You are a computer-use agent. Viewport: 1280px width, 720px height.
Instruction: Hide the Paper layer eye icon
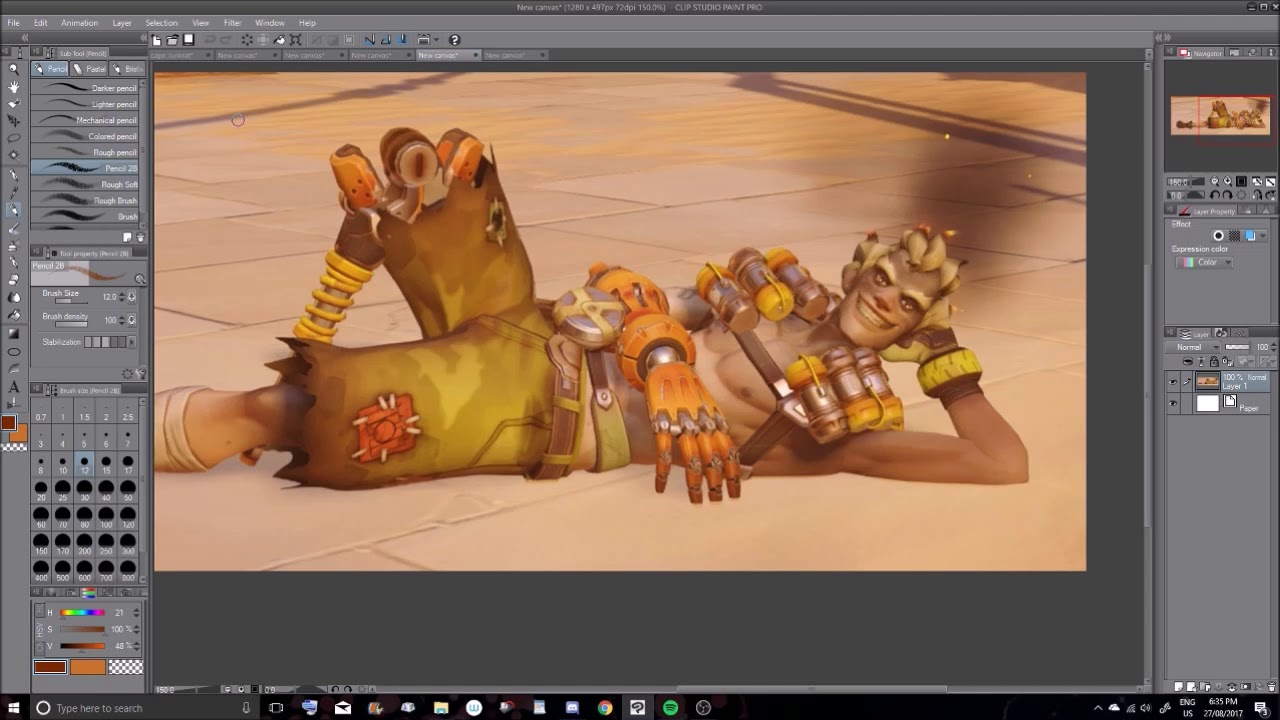click(x=1173, y=404)
